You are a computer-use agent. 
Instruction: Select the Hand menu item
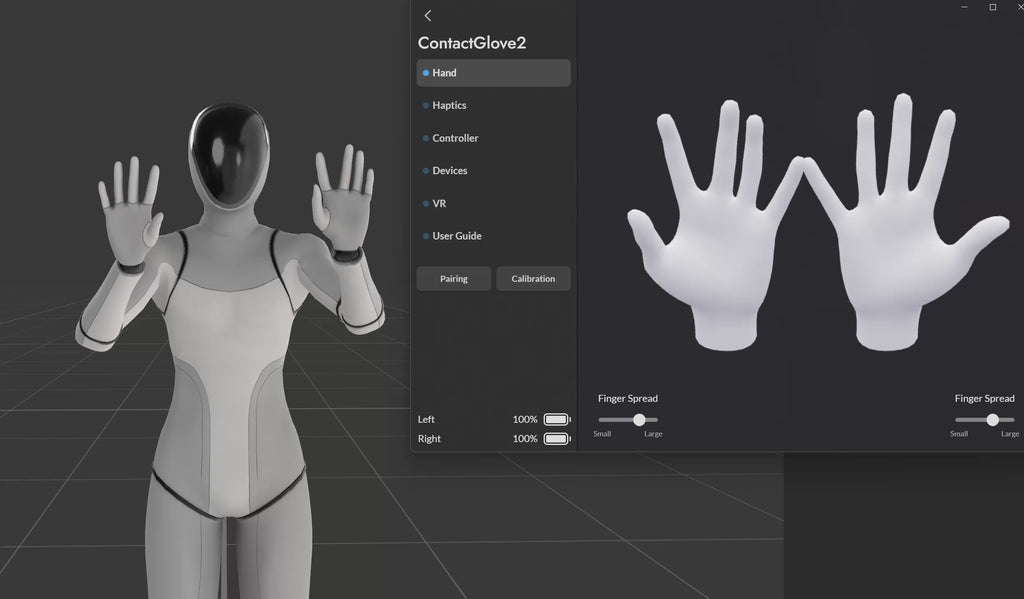pyautogui.click(x=493, y=73)
